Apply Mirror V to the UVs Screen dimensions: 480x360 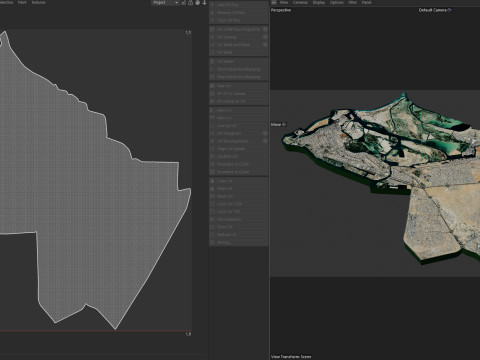(239, 118)
